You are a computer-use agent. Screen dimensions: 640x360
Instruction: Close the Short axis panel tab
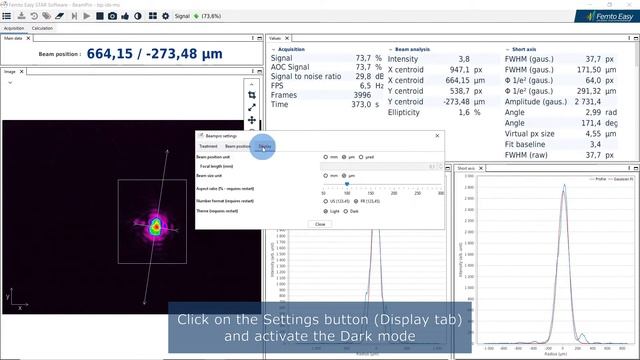(481, 168)
